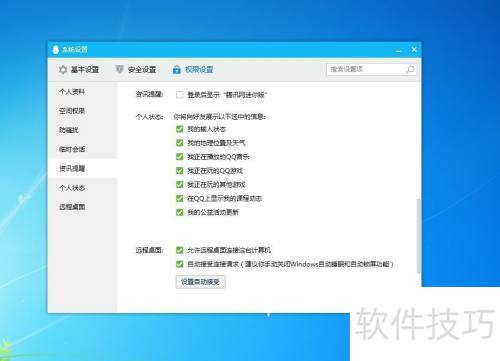The width and height of the screenshot is (500, 361).
Task: Toggle 自动接受连接请求 checkbox
Action: 180,264
